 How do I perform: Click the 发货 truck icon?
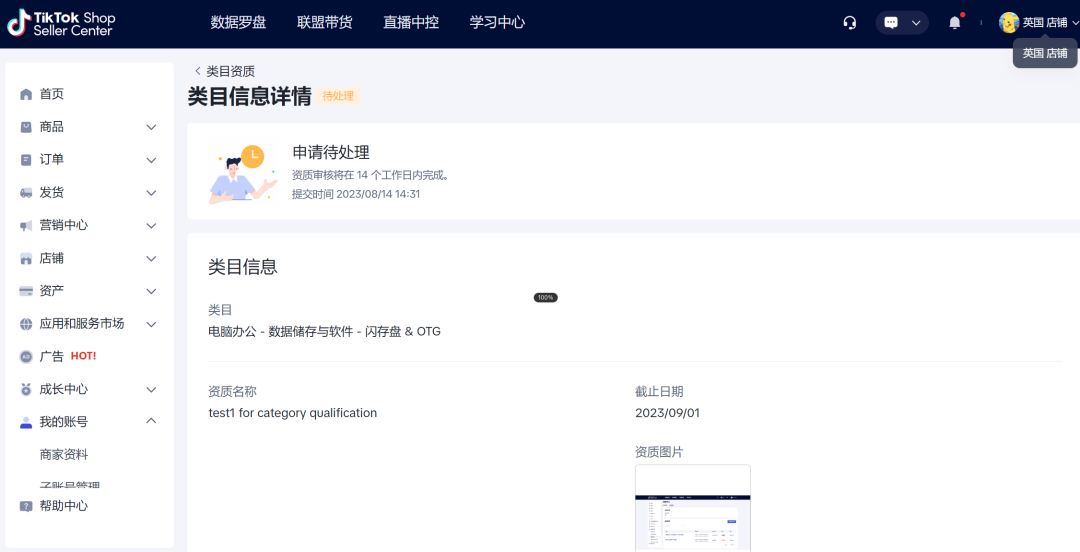(x=26, y=193)
